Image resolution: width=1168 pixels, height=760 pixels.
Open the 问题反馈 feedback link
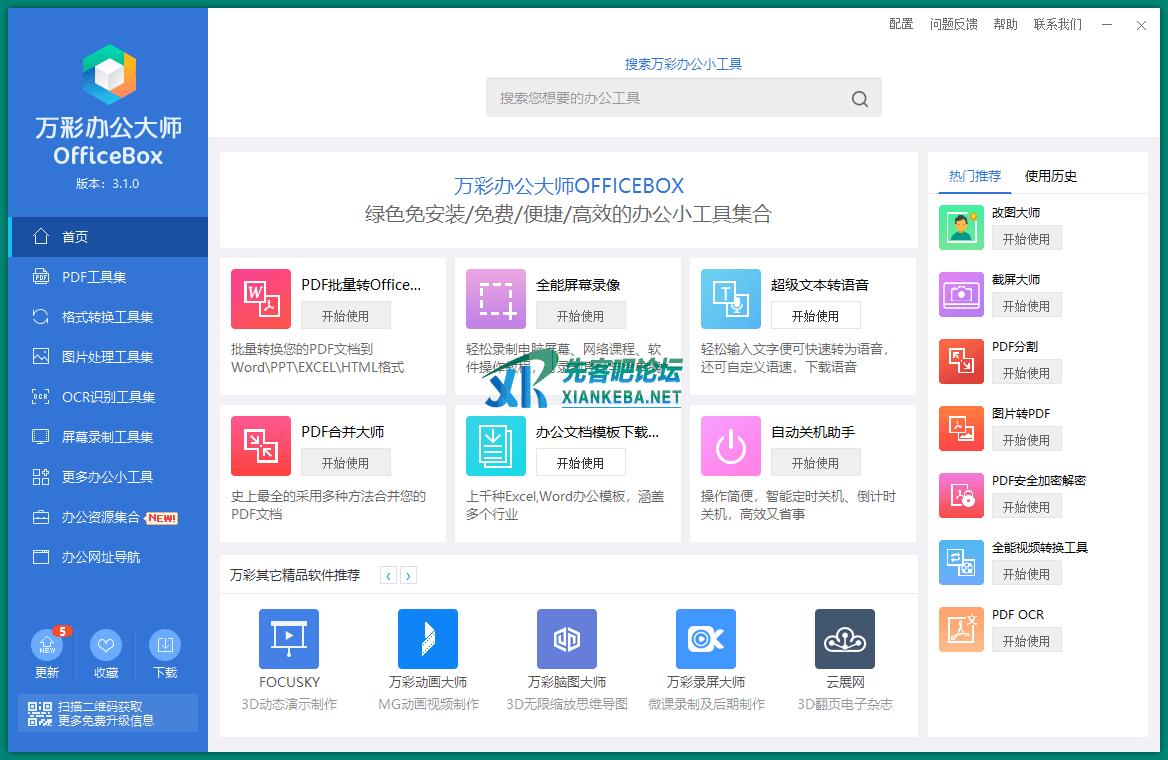[x=953, y=24]
